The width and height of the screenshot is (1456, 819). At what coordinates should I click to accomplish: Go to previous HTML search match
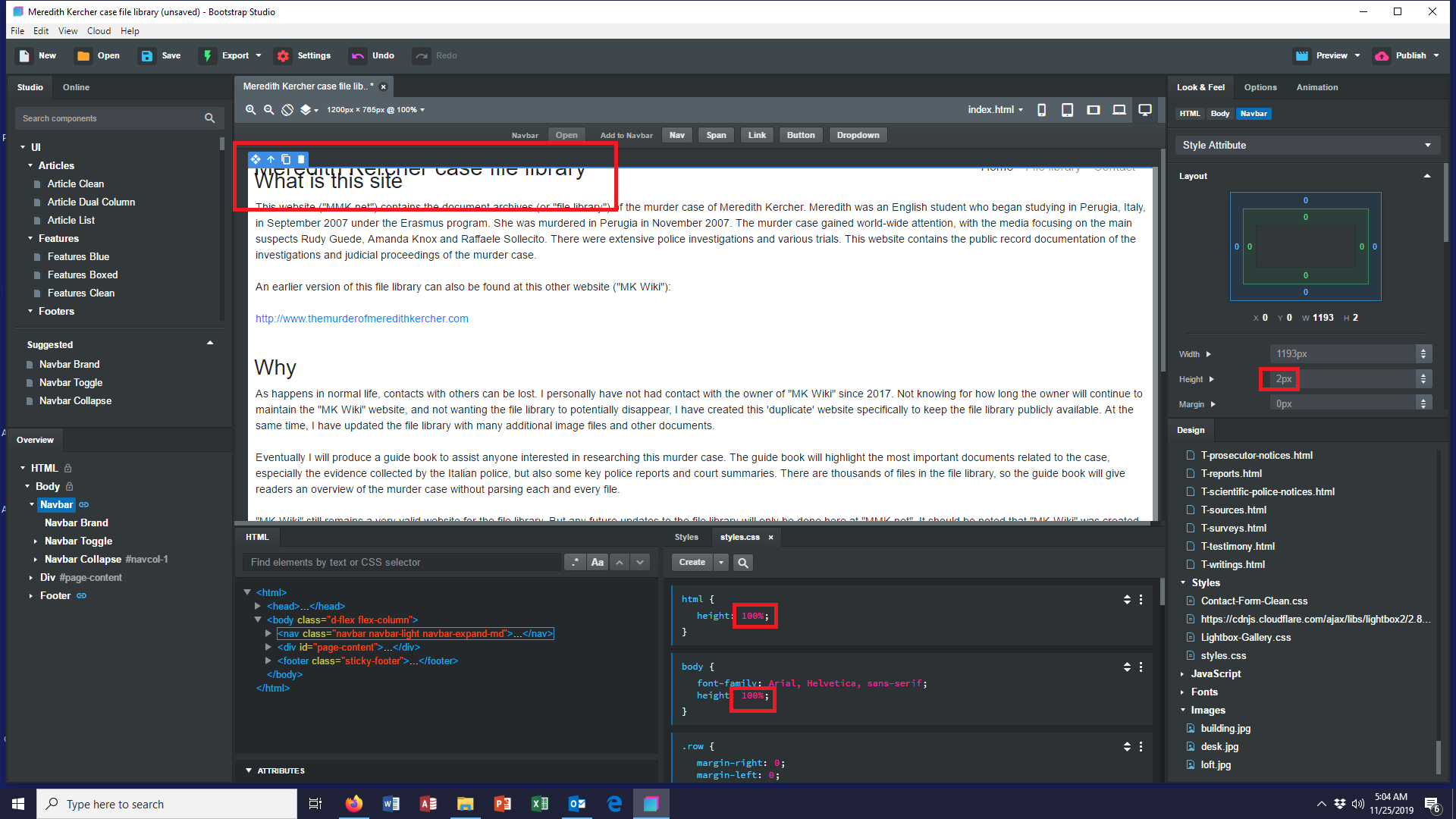point(620,562)
